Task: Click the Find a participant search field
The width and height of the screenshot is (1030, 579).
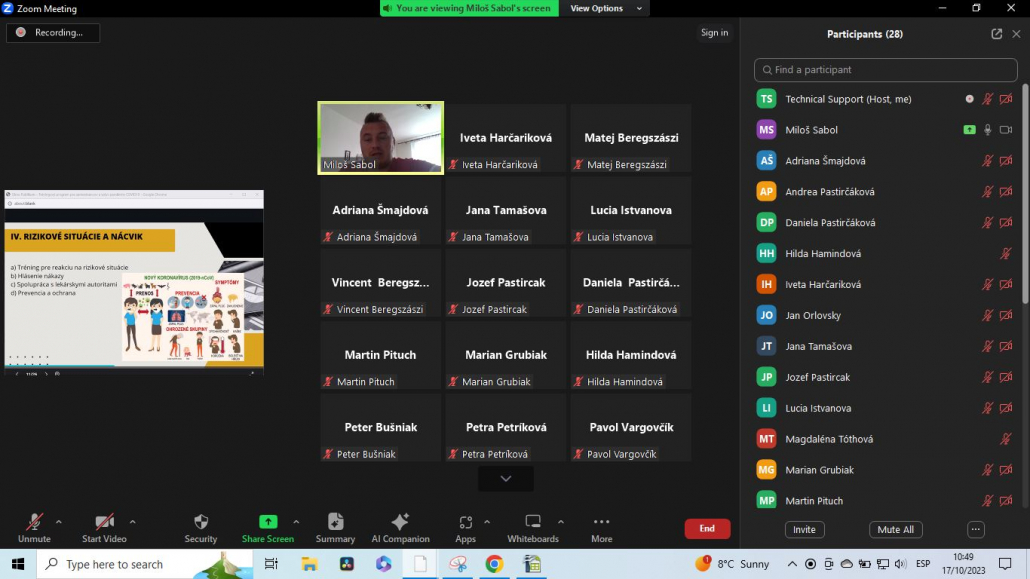Action: coord(885,70)
